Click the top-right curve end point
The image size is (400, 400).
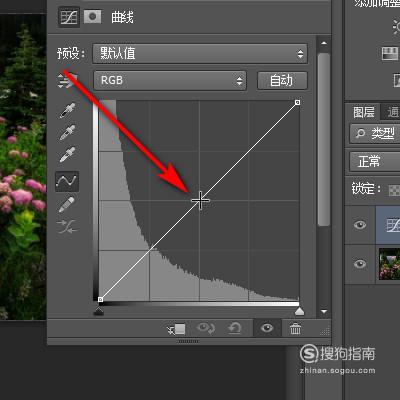click(297, 102)
